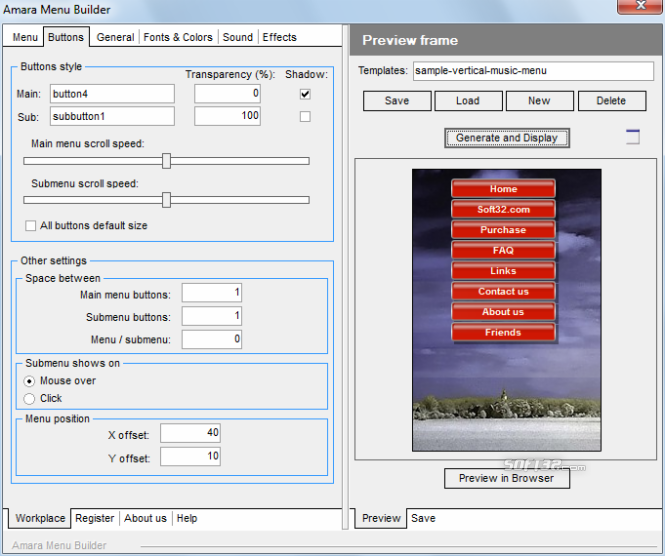Open the About us bottom tab

pos(145,518)
